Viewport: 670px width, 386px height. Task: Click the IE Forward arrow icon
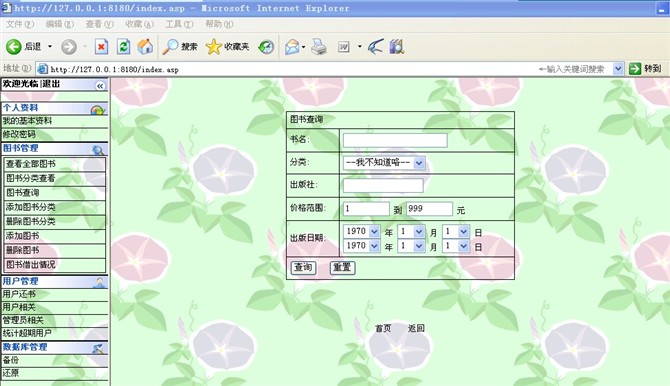point(68,47)
